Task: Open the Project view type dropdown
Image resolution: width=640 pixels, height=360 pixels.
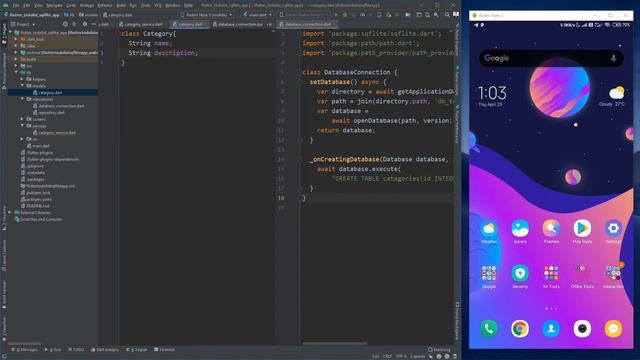Action: click(x=22, y=24)
